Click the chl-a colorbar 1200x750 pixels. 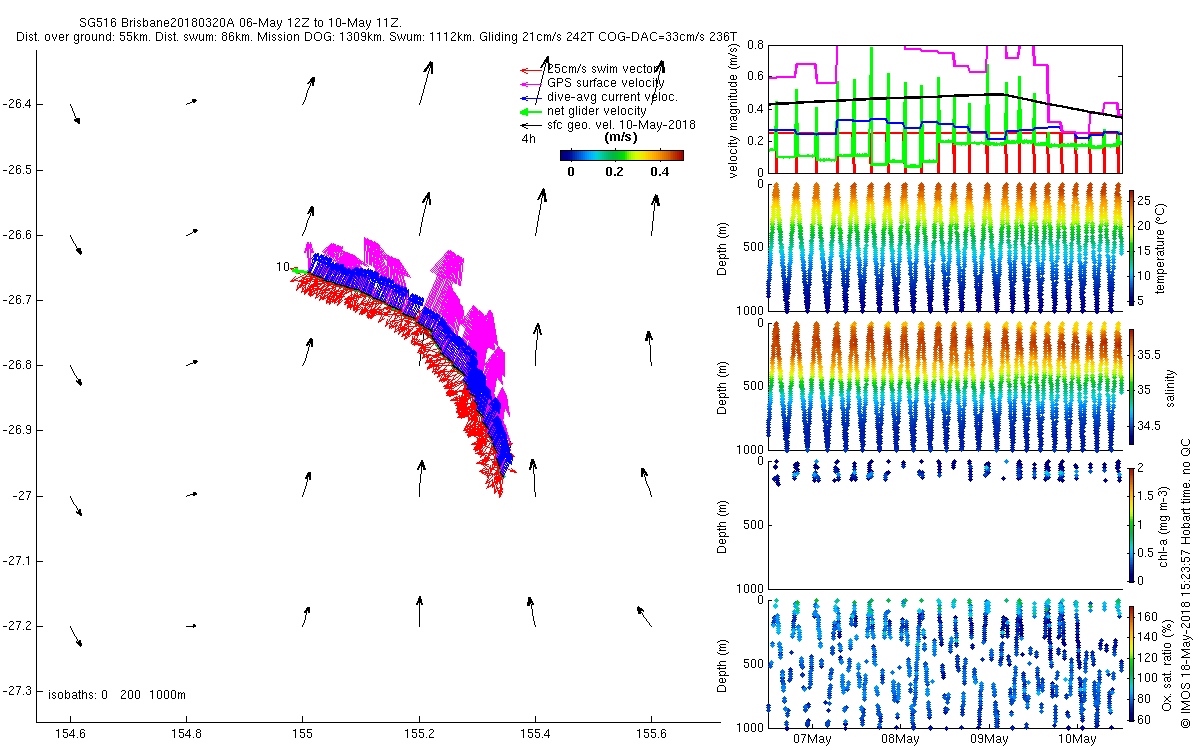1131,523
